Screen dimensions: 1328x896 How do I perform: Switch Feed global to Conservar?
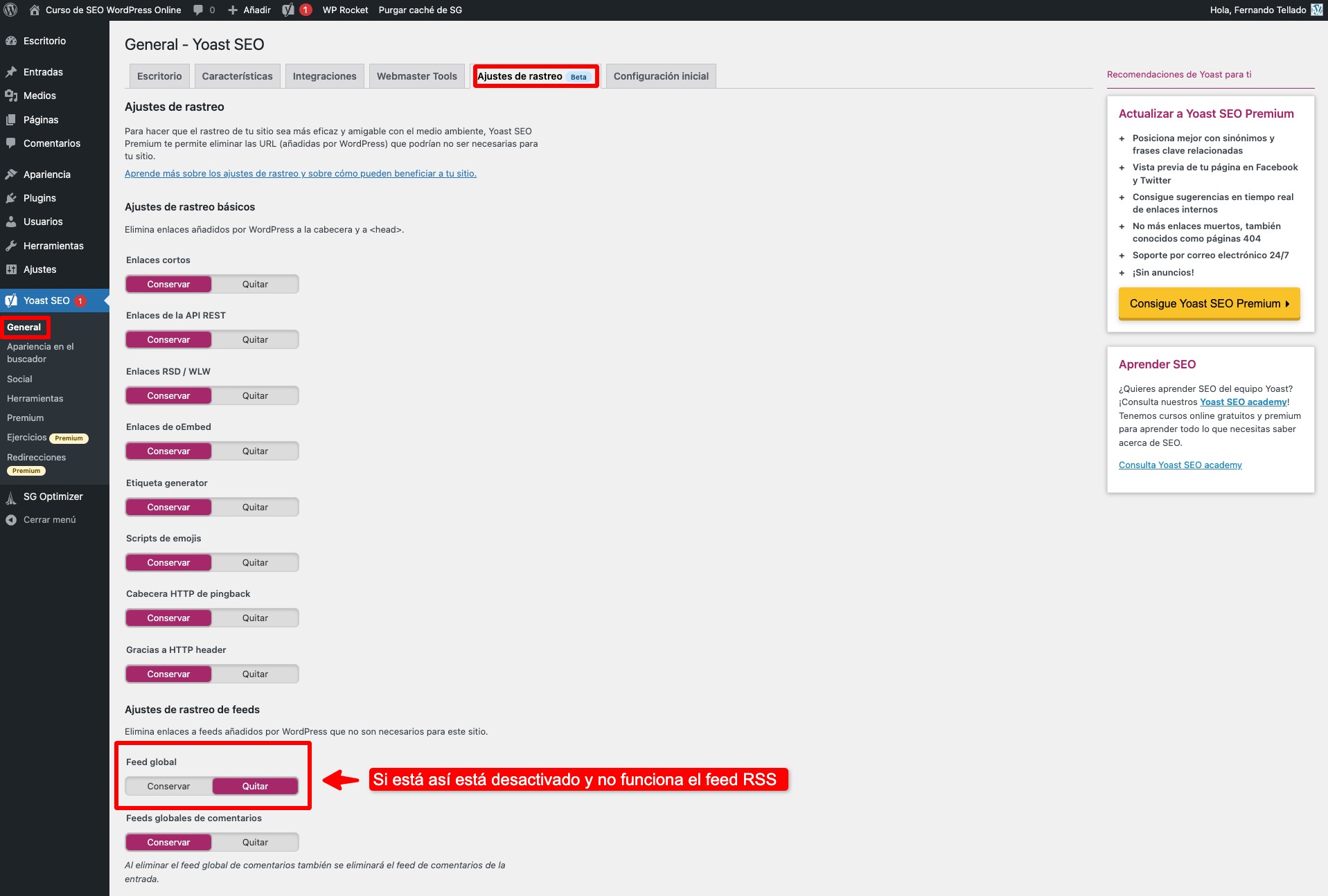click(168, 787)
